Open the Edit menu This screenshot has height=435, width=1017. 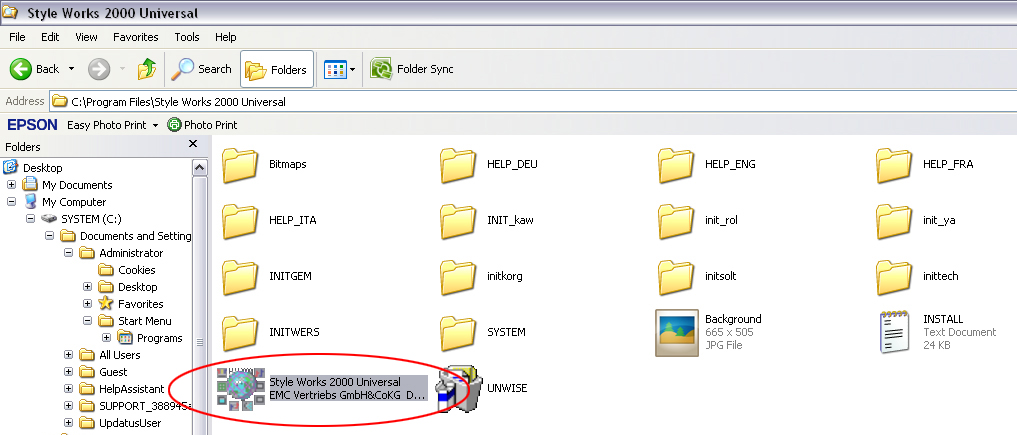50,37
